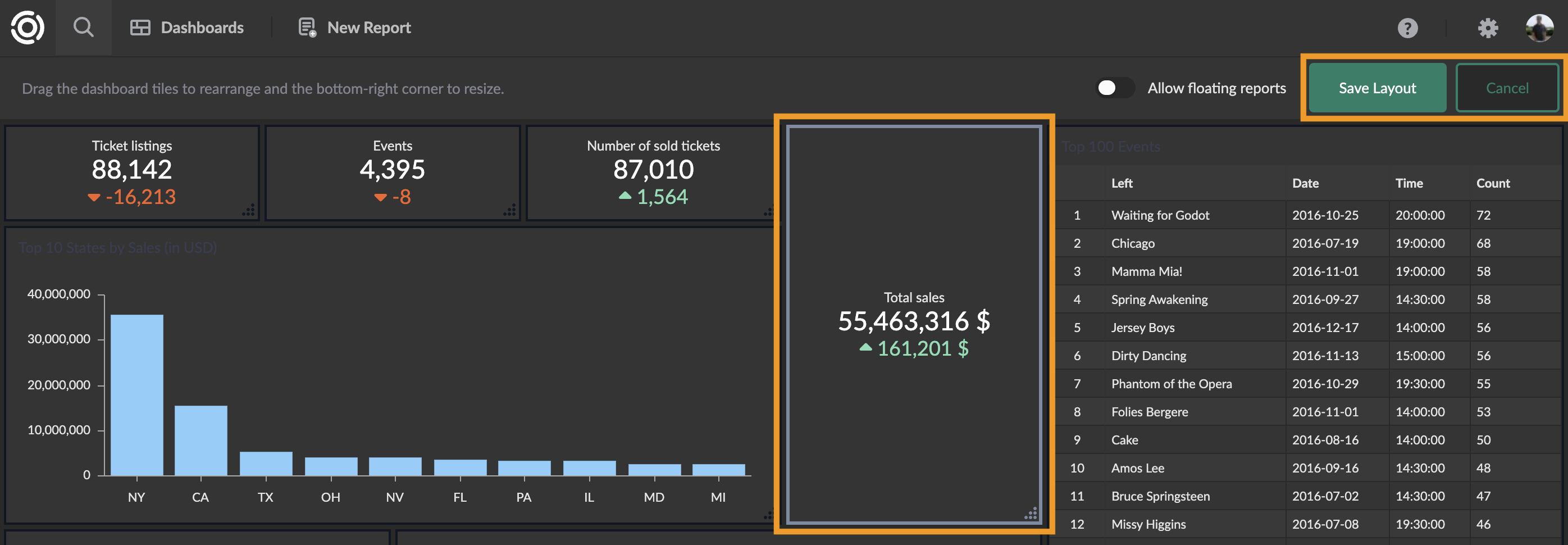The image size is (1568, 545).
Task: Open the help question mark icon
Action: coord(1407,28)
